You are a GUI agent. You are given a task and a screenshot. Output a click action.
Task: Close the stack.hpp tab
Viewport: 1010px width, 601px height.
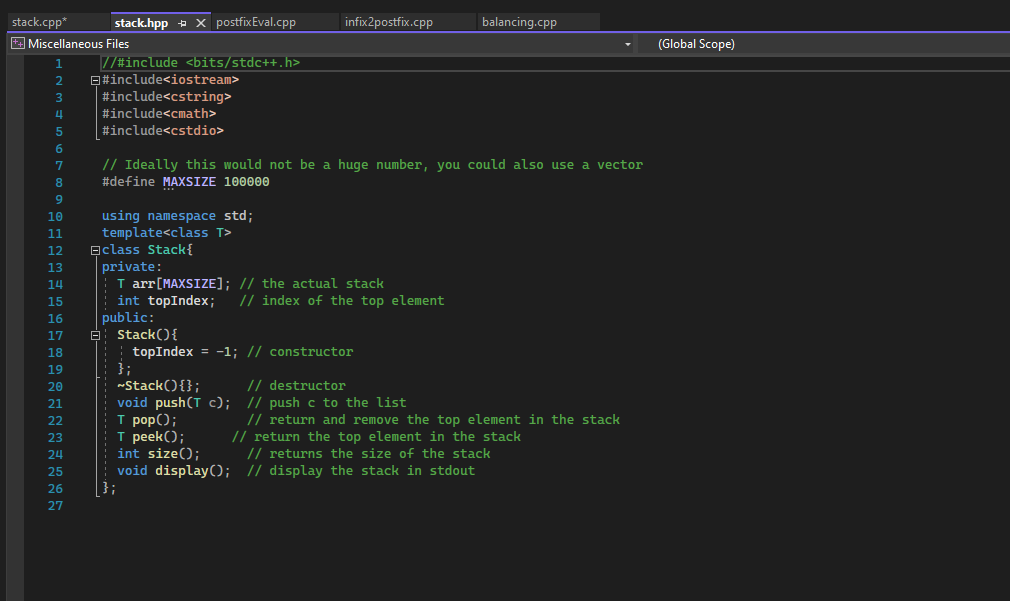tap(198, 21)
